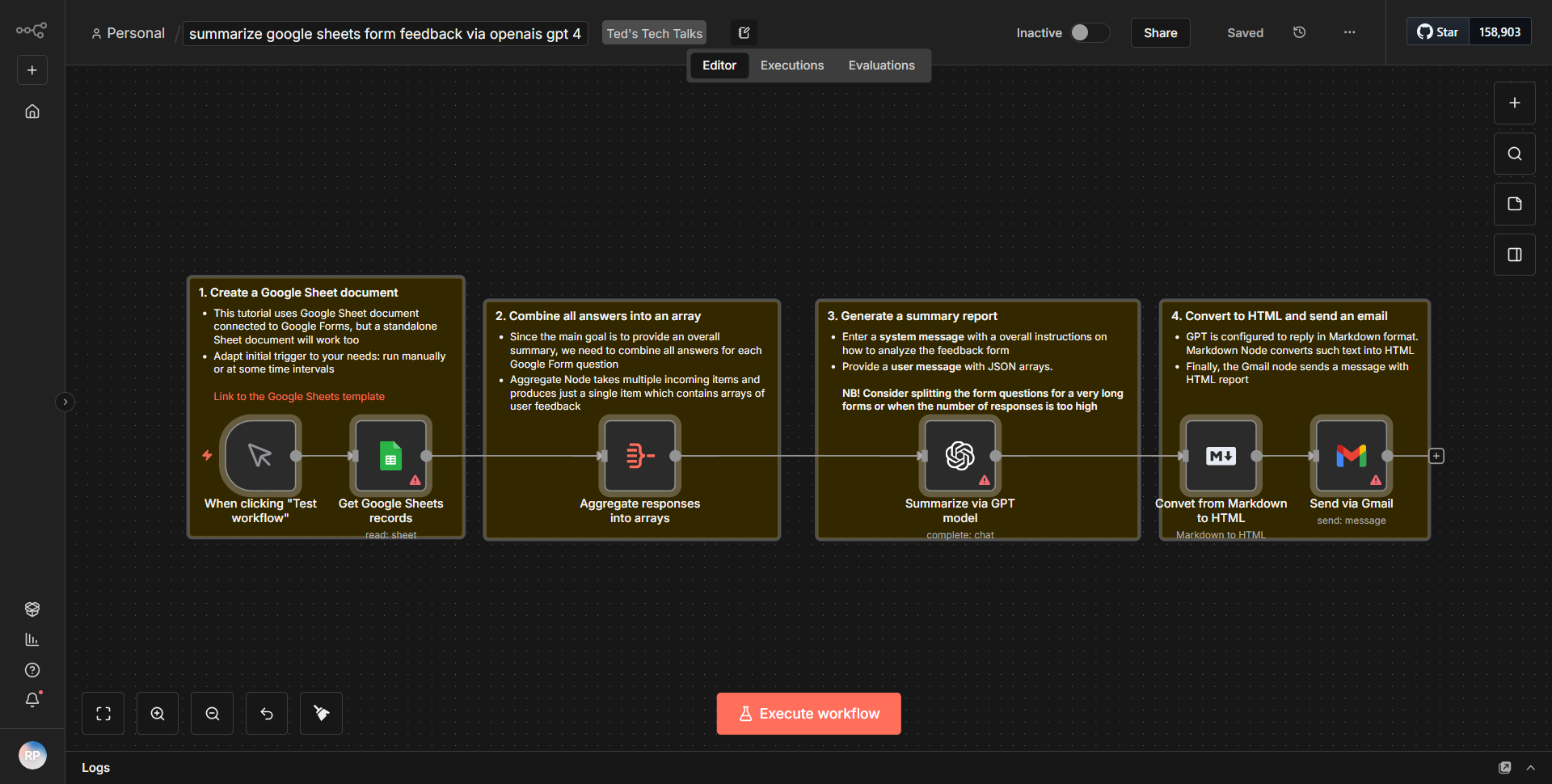
Task: Expand the Logs panel chevron
Action: [1530, 768]
